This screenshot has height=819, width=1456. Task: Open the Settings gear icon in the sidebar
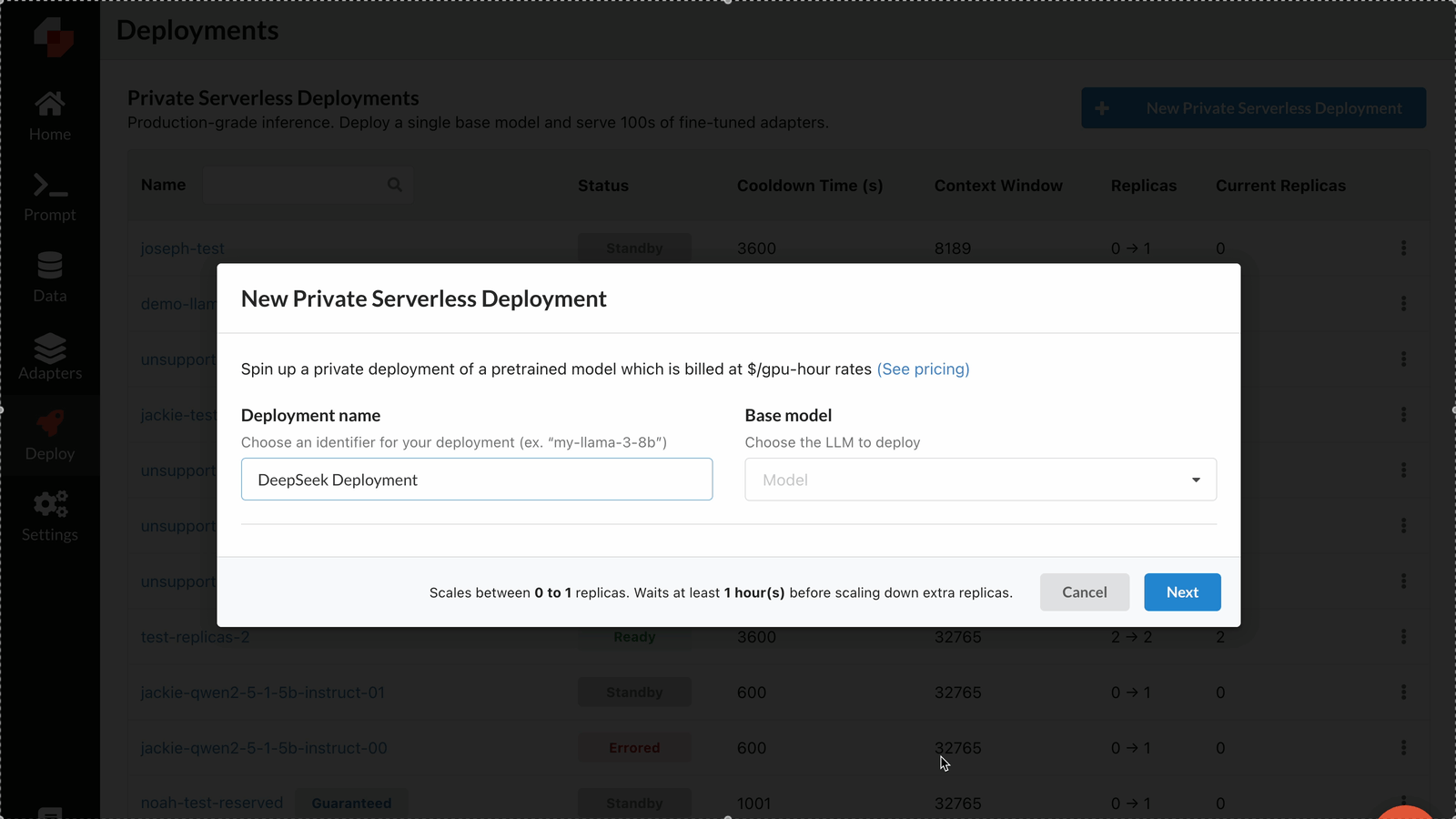(x=49, y=504)
